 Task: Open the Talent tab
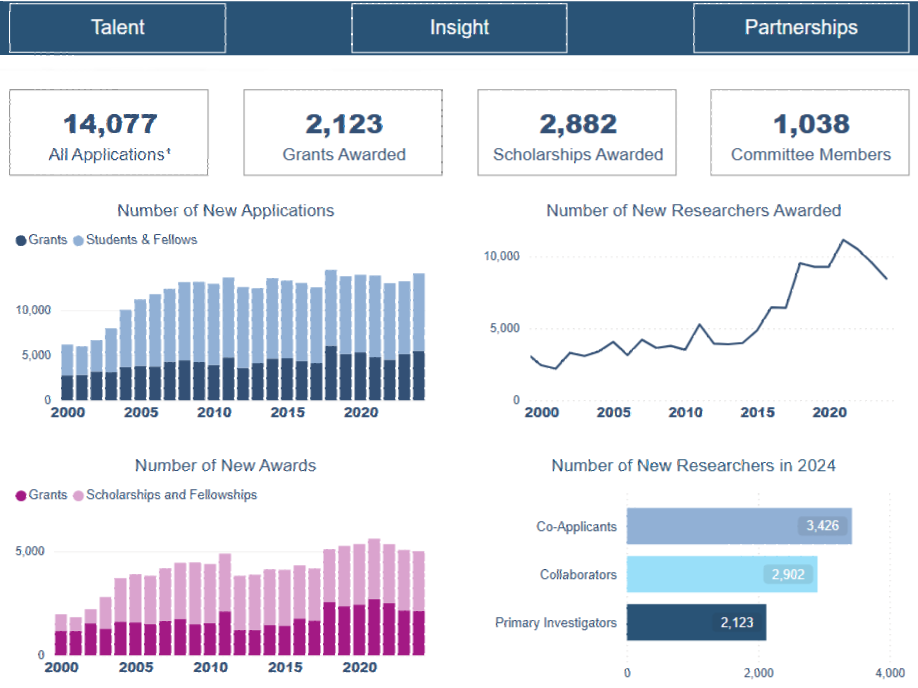click(118, 28)
